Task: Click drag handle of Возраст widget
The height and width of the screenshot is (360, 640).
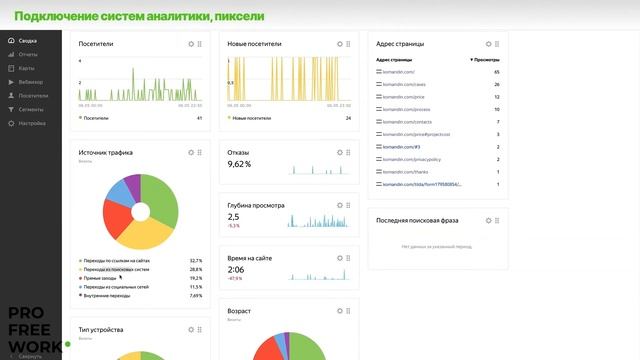Action: tap(348, 311)
